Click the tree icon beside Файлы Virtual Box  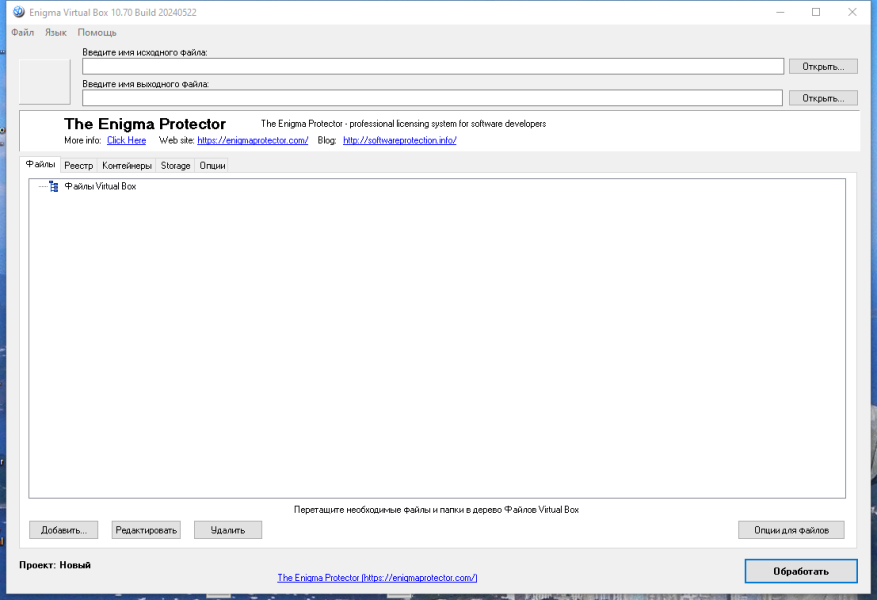[54, 186]
